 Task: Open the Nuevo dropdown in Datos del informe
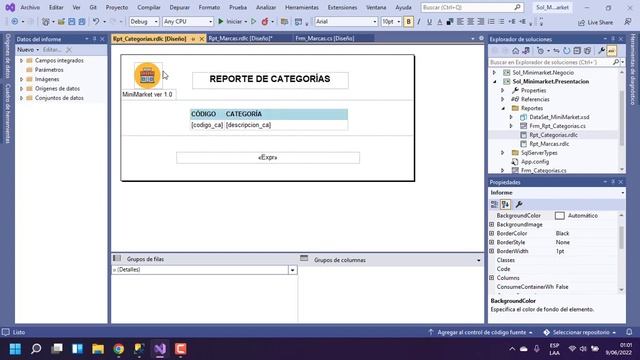point(28,49)
